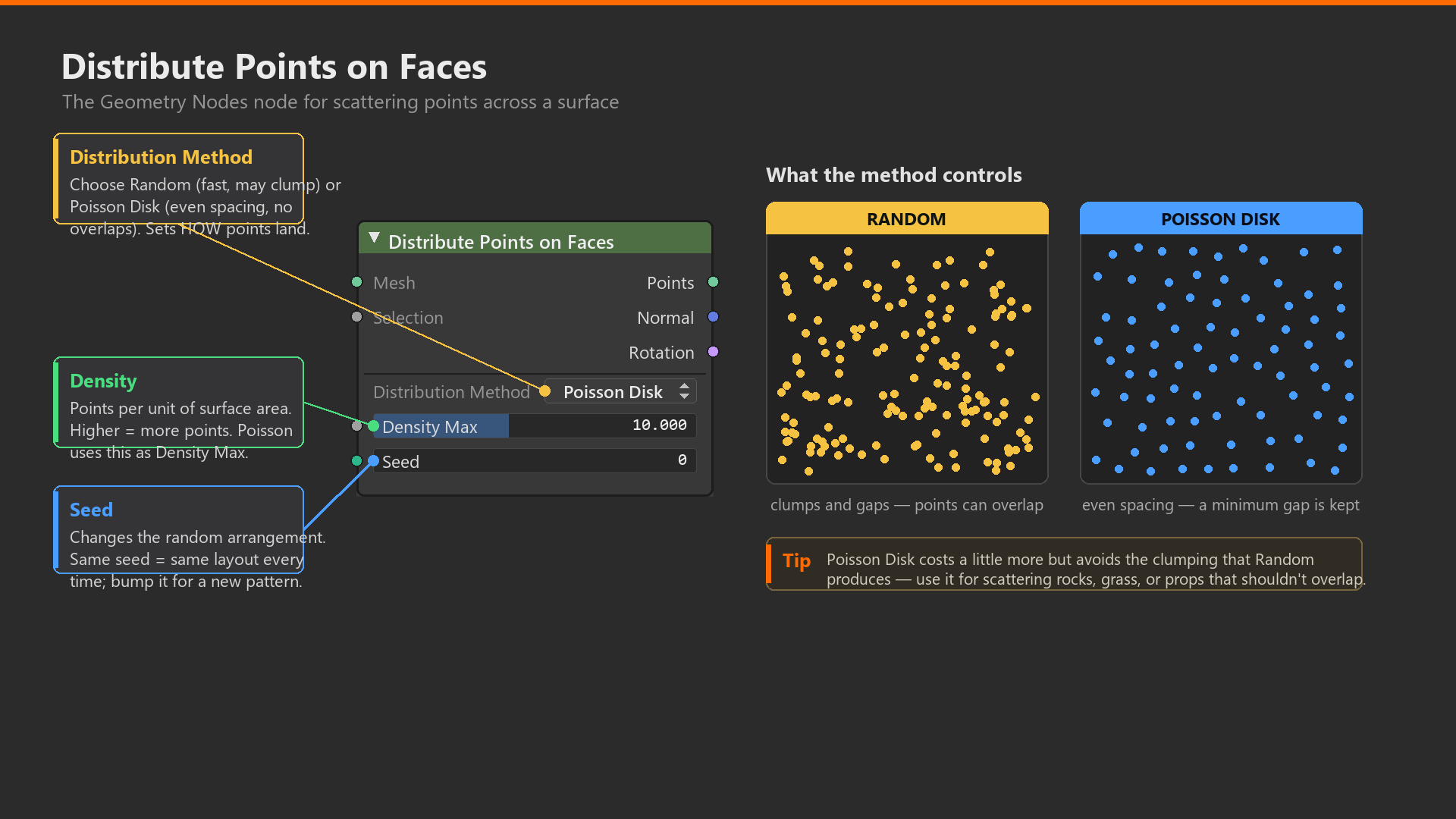
Task: Click the Random points preview panel
Action: click(907, 358)
